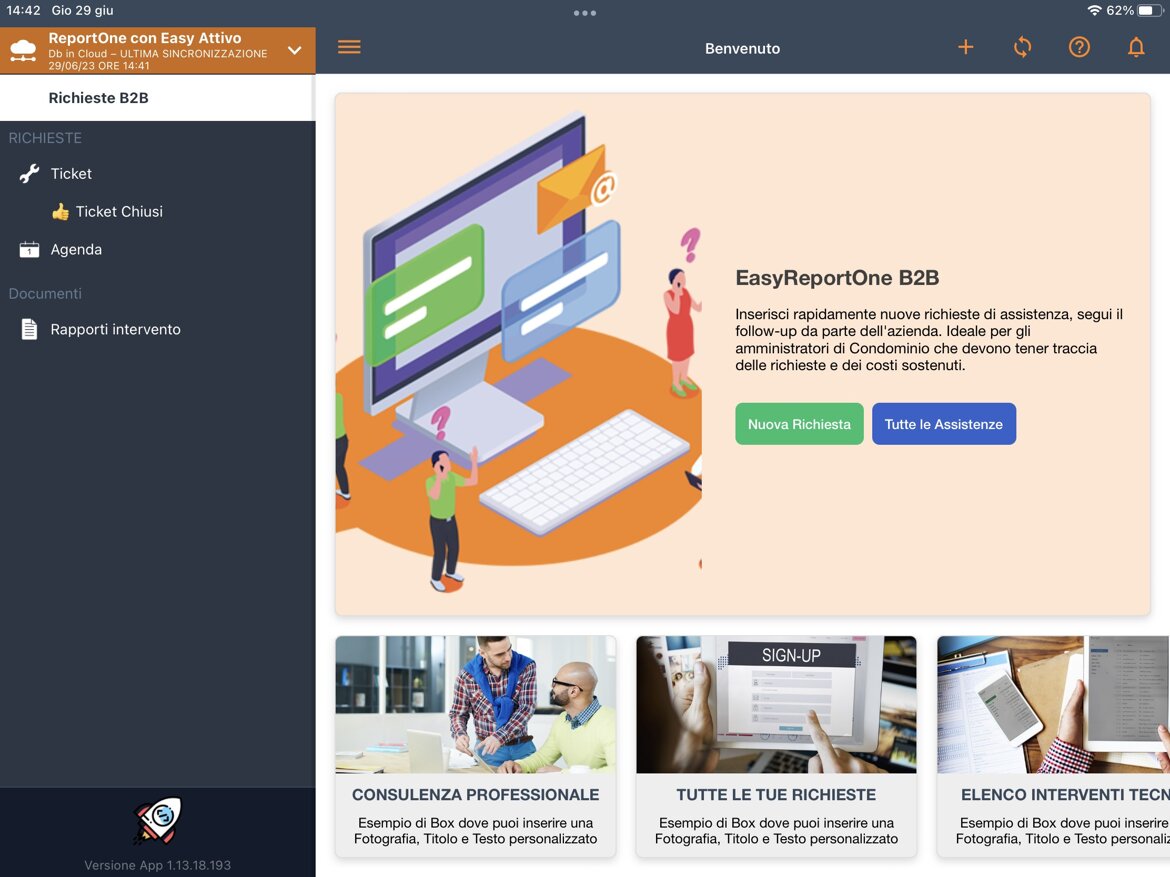
Task: Expand the ReportOne account chevron
Action: click(x=294, y=50)
